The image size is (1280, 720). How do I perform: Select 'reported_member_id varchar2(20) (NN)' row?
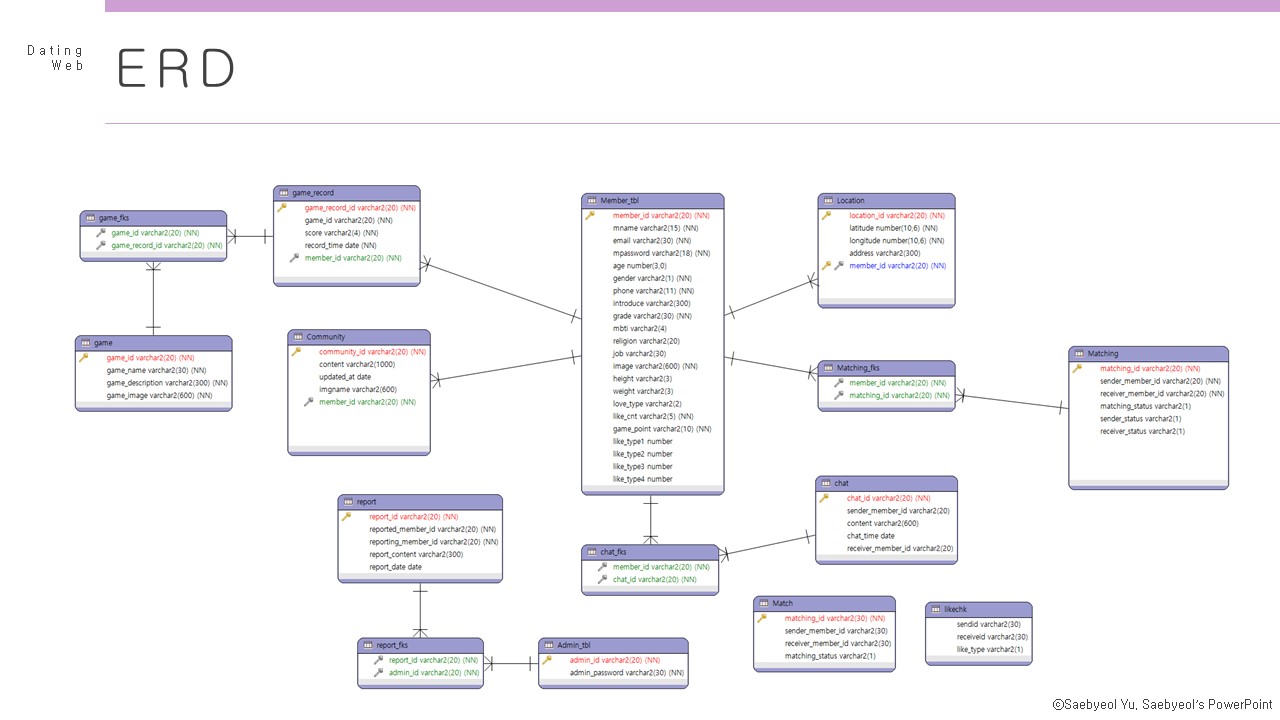click(433, 529)
